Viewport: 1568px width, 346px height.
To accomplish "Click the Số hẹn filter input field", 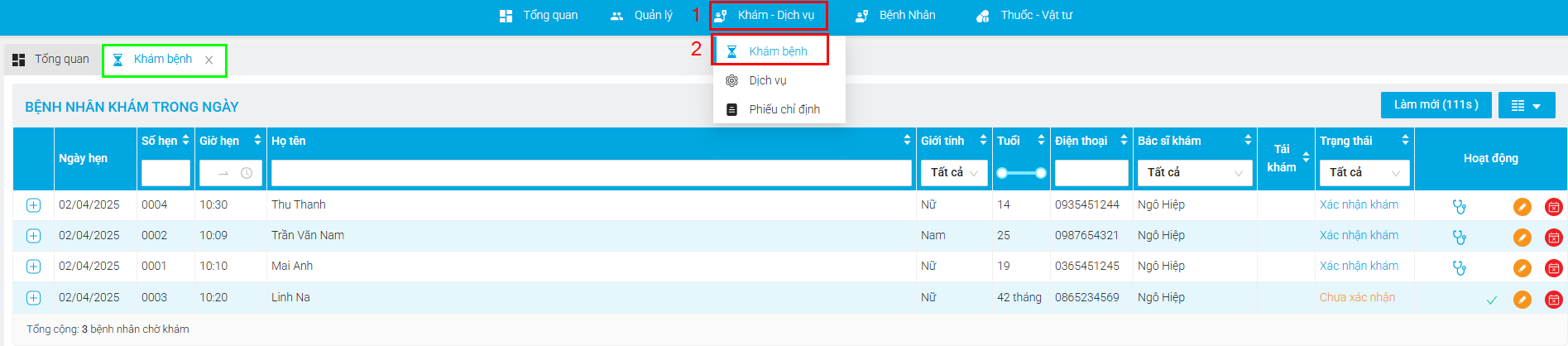I will click(165, 173).
